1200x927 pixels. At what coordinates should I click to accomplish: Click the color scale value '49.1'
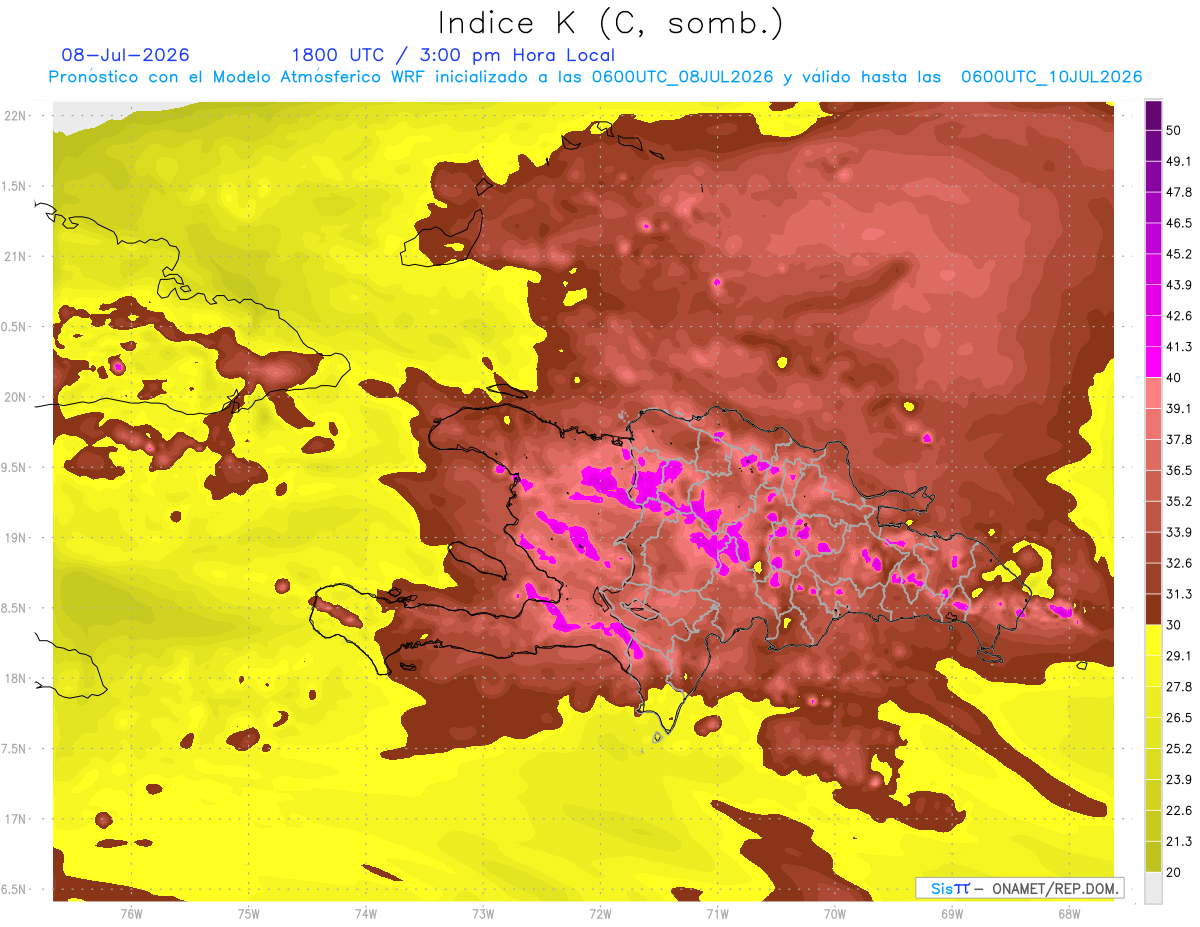tap(1179, 161)
